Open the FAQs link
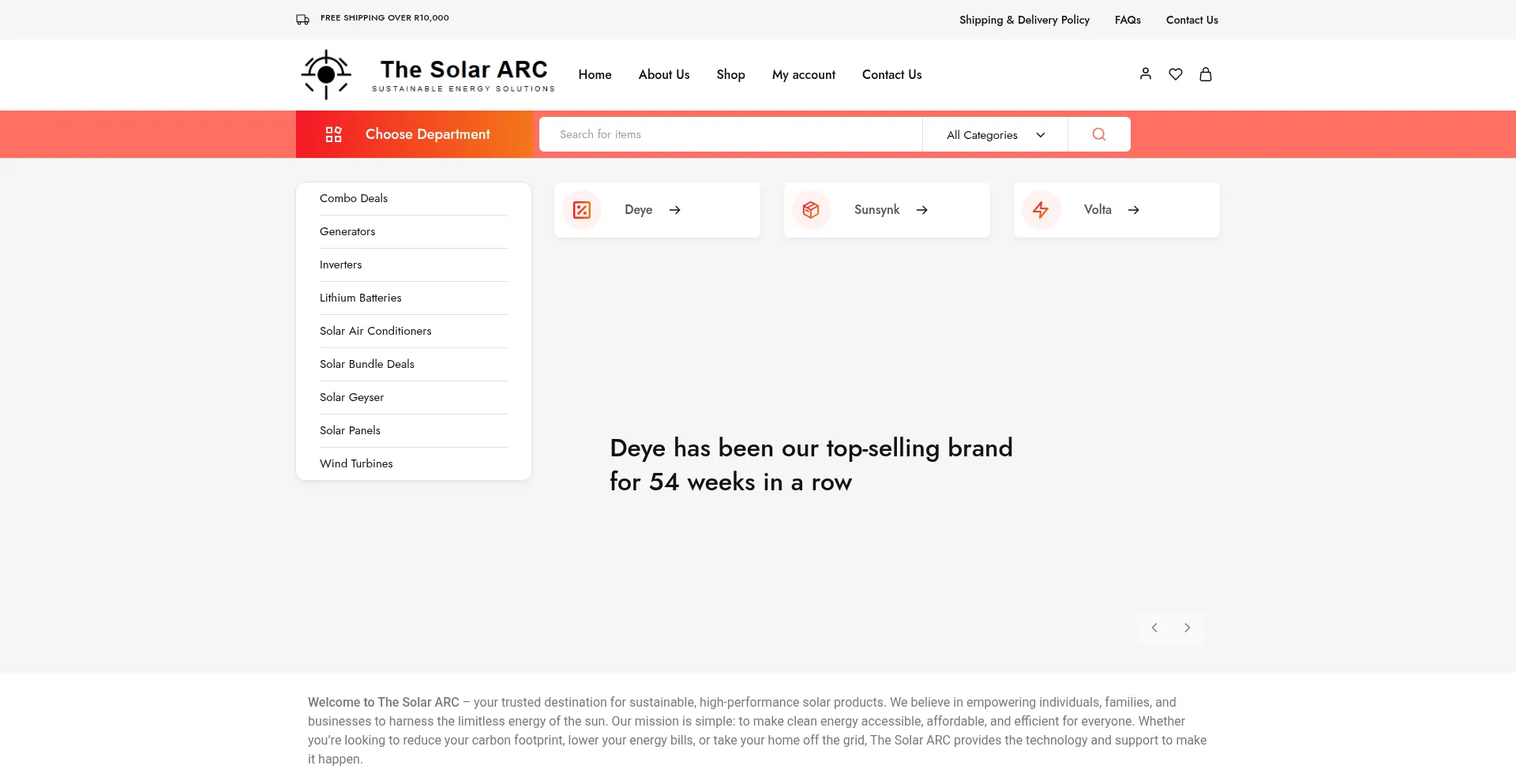The height and width of the screenshot is (784, 1516). (1128, 20)
